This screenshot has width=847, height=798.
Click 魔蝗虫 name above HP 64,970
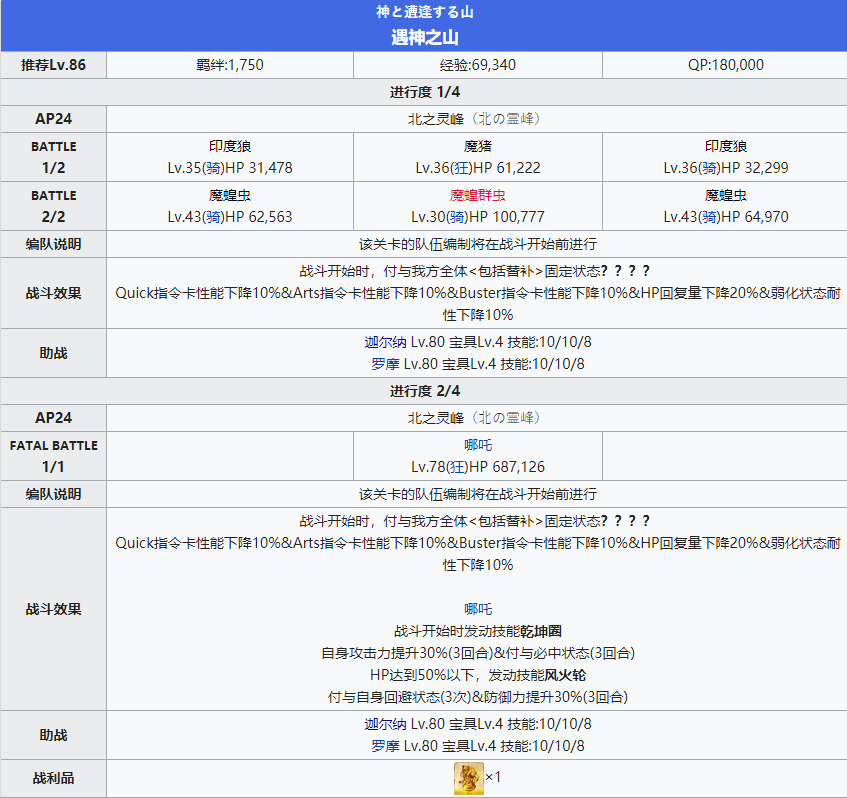click(725, 195)
